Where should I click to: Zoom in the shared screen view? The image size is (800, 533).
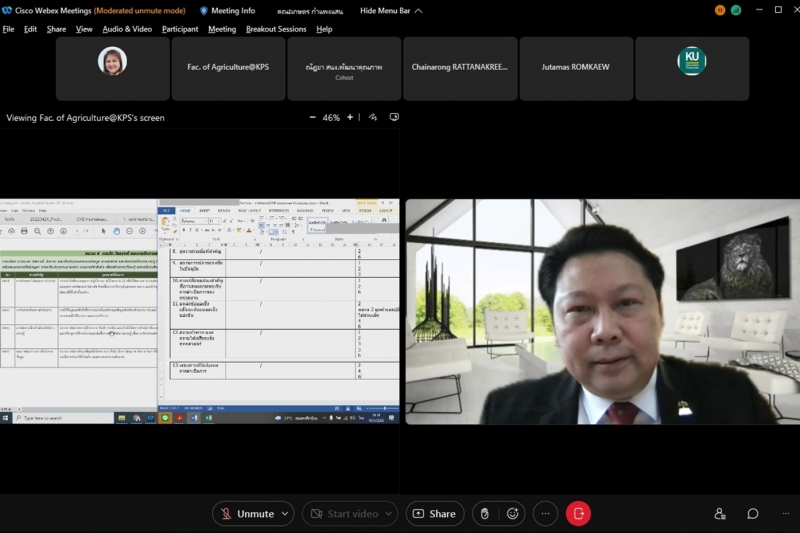coord(350,118)
